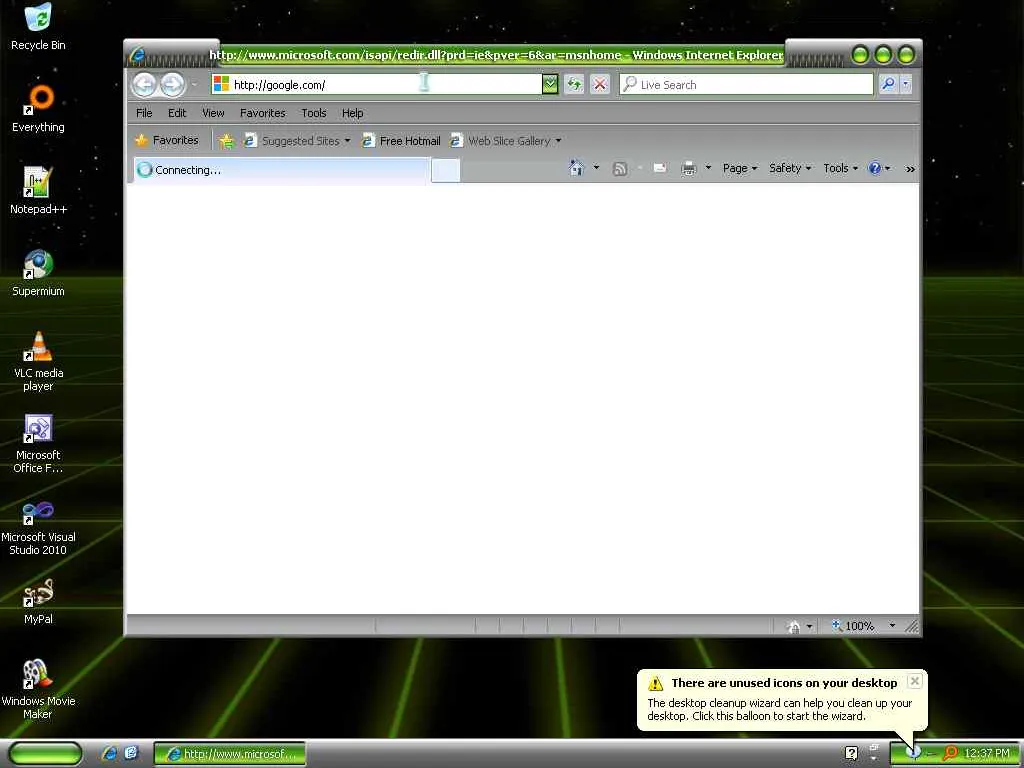This screenshot has width=1024, height=768.
Task: Select the MyPal desktop shortcut
Action: coord(38,601)
